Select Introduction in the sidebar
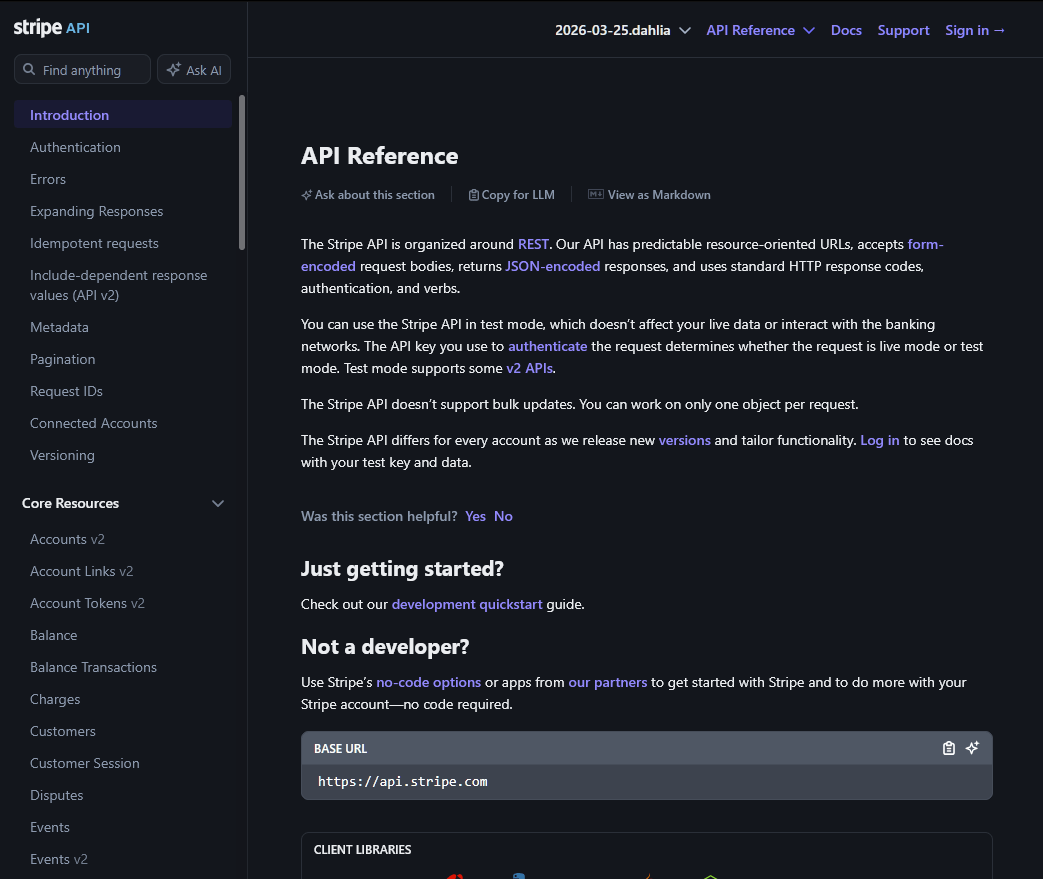Image resolution: width=1043 pixels, height=879 pixels. coord(122,114)
